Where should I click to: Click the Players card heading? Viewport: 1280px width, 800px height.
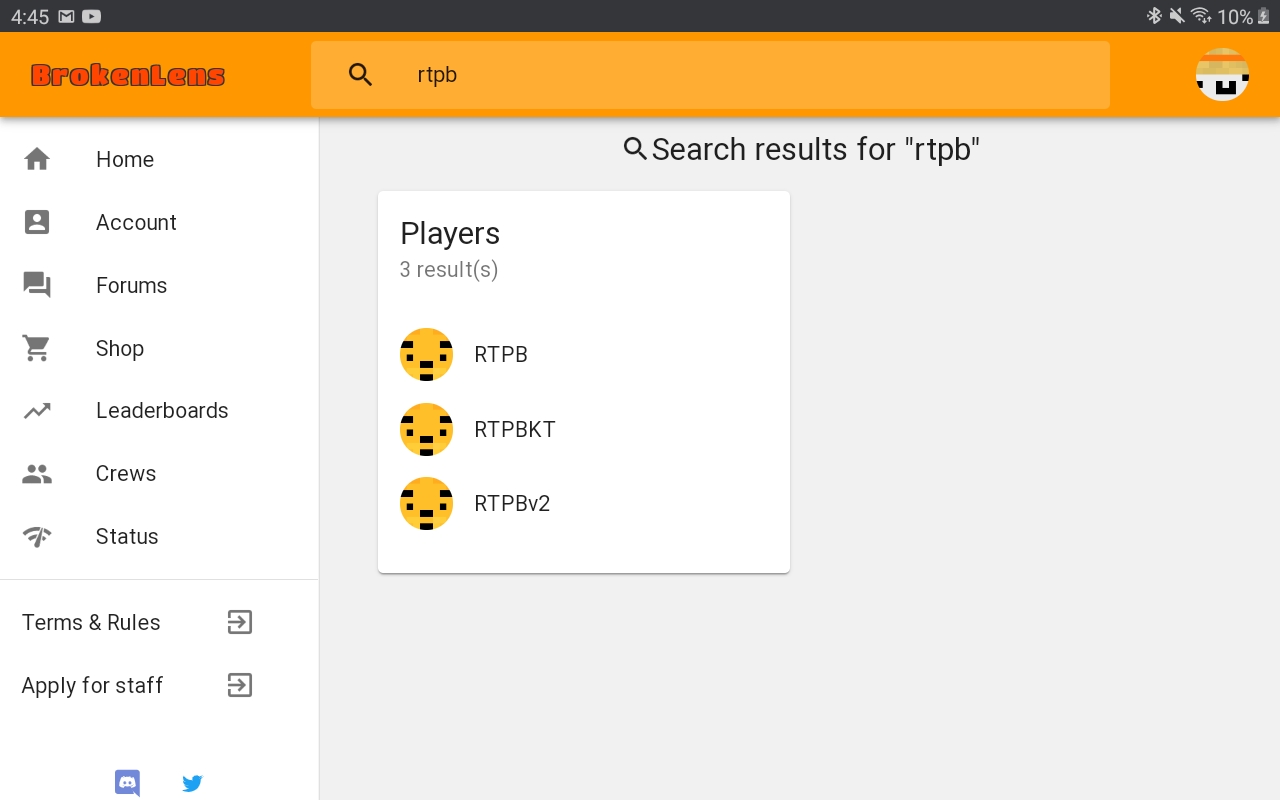click(x=450, y=233)
